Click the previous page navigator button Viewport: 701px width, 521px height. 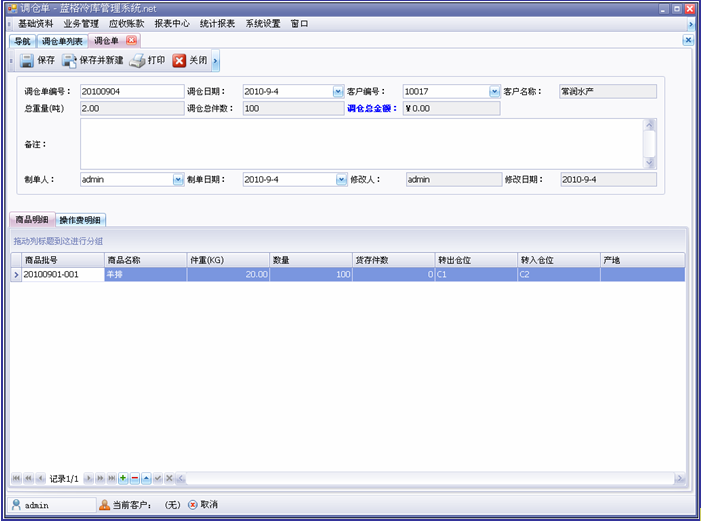pyautogui.click(x=28, y=479)
